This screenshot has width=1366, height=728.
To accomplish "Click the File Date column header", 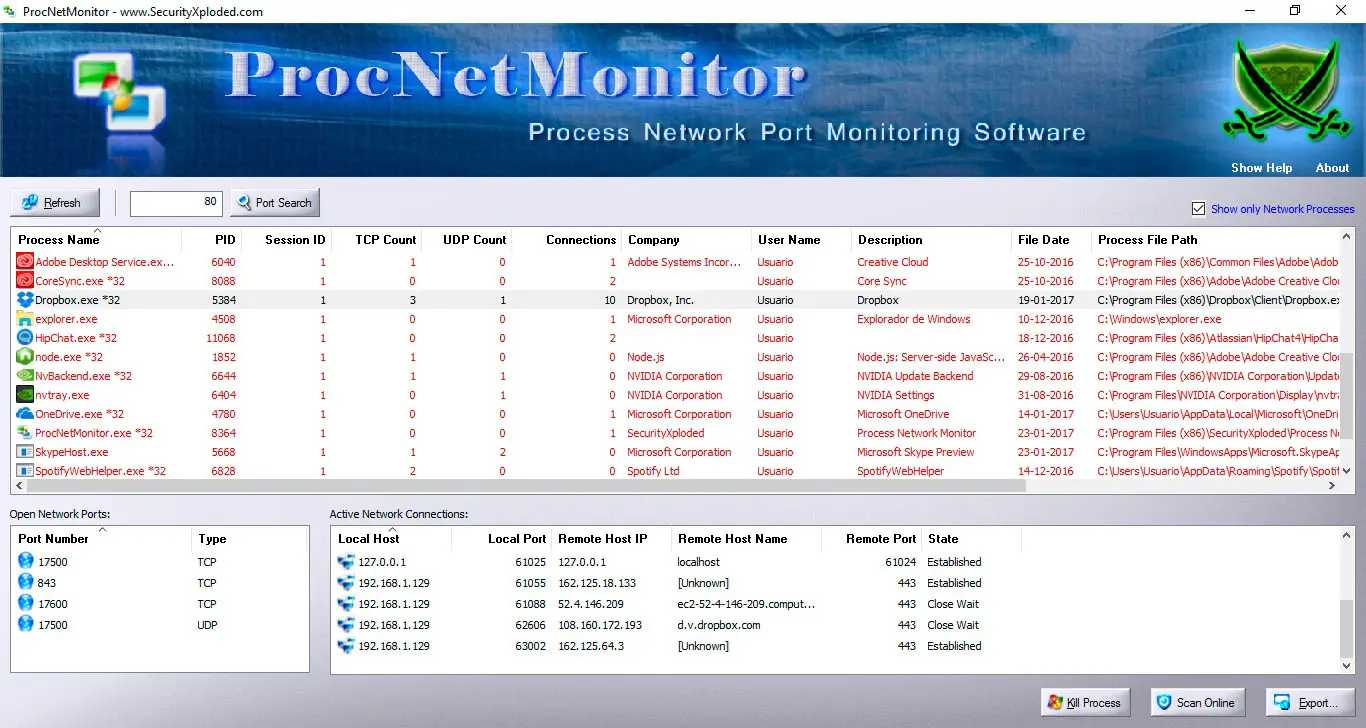I will [1052, 240].
